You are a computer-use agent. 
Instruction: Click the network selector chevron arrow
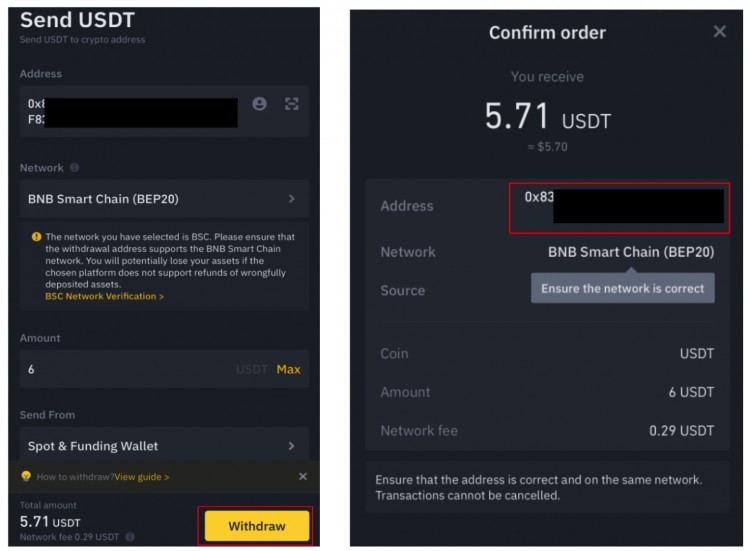tap(291, 198)
